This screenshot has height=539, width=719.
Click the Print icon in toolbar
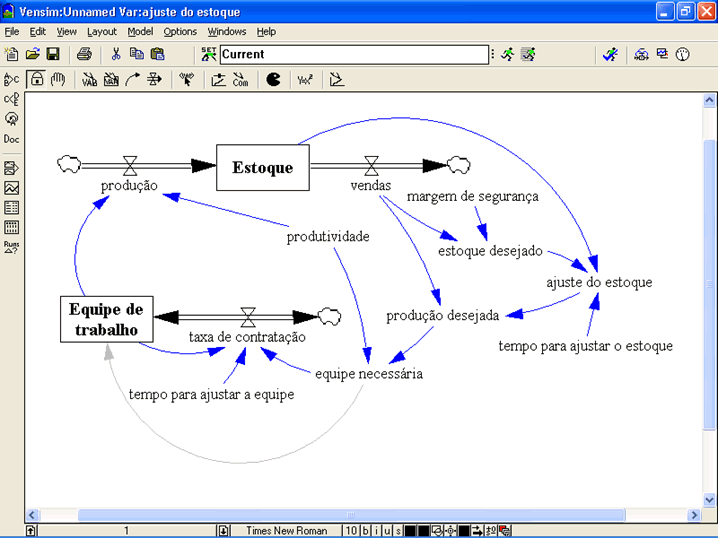pos(85,54)
